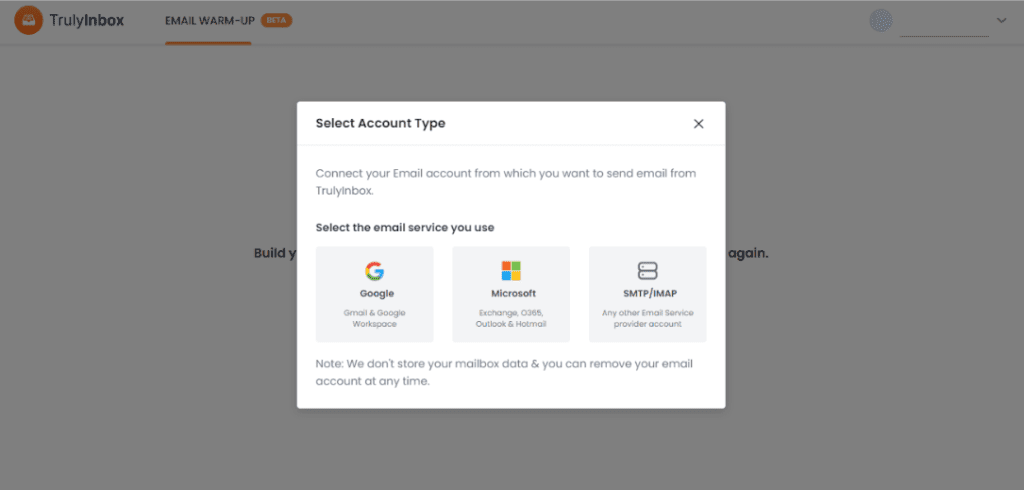Click the TrulyInbox logo icon
This screenshot has width=1024, height=490.
28,20
